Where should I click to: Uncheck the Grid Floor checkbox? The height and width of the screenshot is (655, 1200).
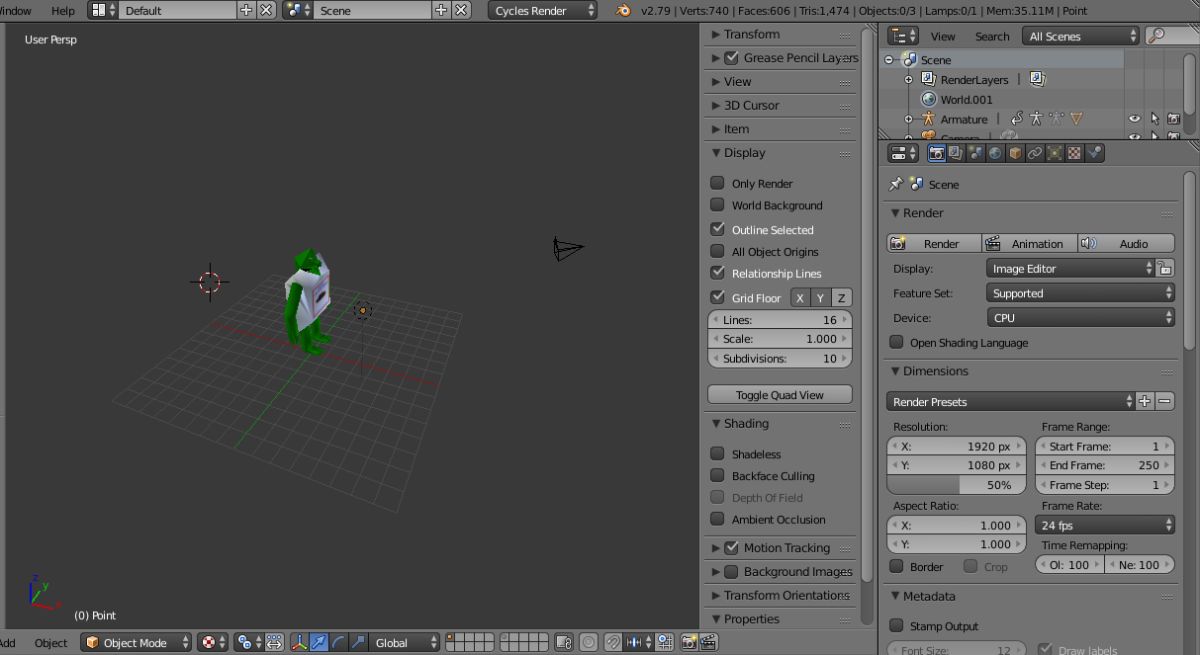(717, 297)
